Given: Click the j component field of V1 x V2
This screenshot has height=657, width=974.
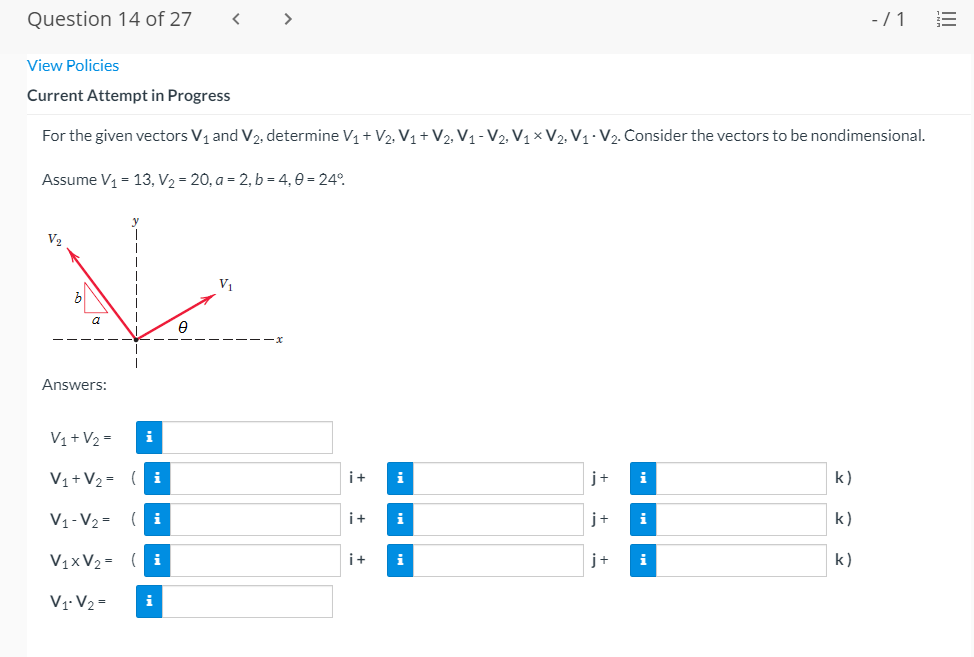Looking at the screenshot, I should click(497, 560).
